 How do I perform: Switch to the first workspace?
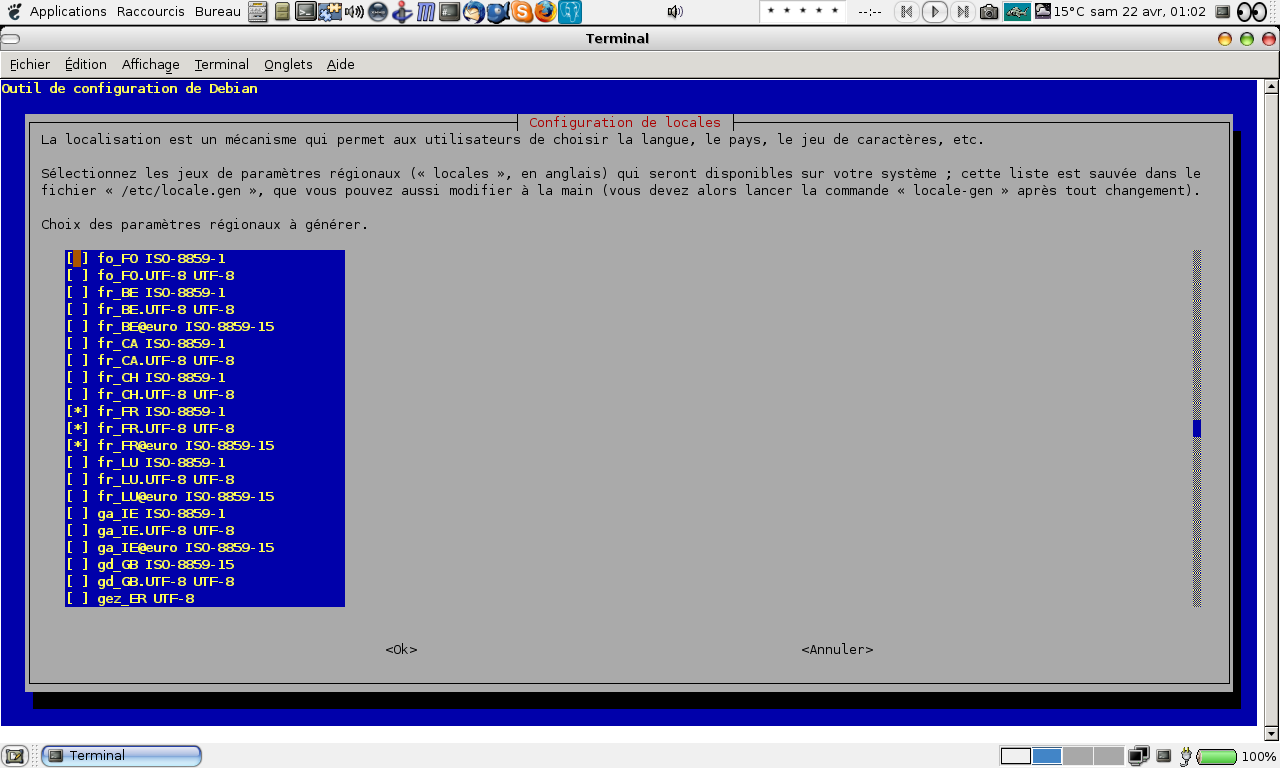point(1016,756)
